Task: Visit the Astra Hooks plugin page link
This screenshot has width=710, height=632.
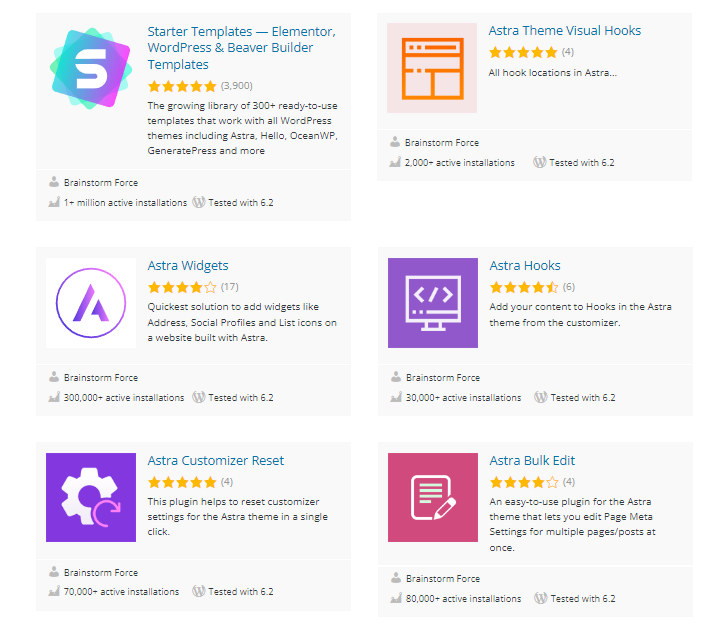Action: click(x=525, y=265)
